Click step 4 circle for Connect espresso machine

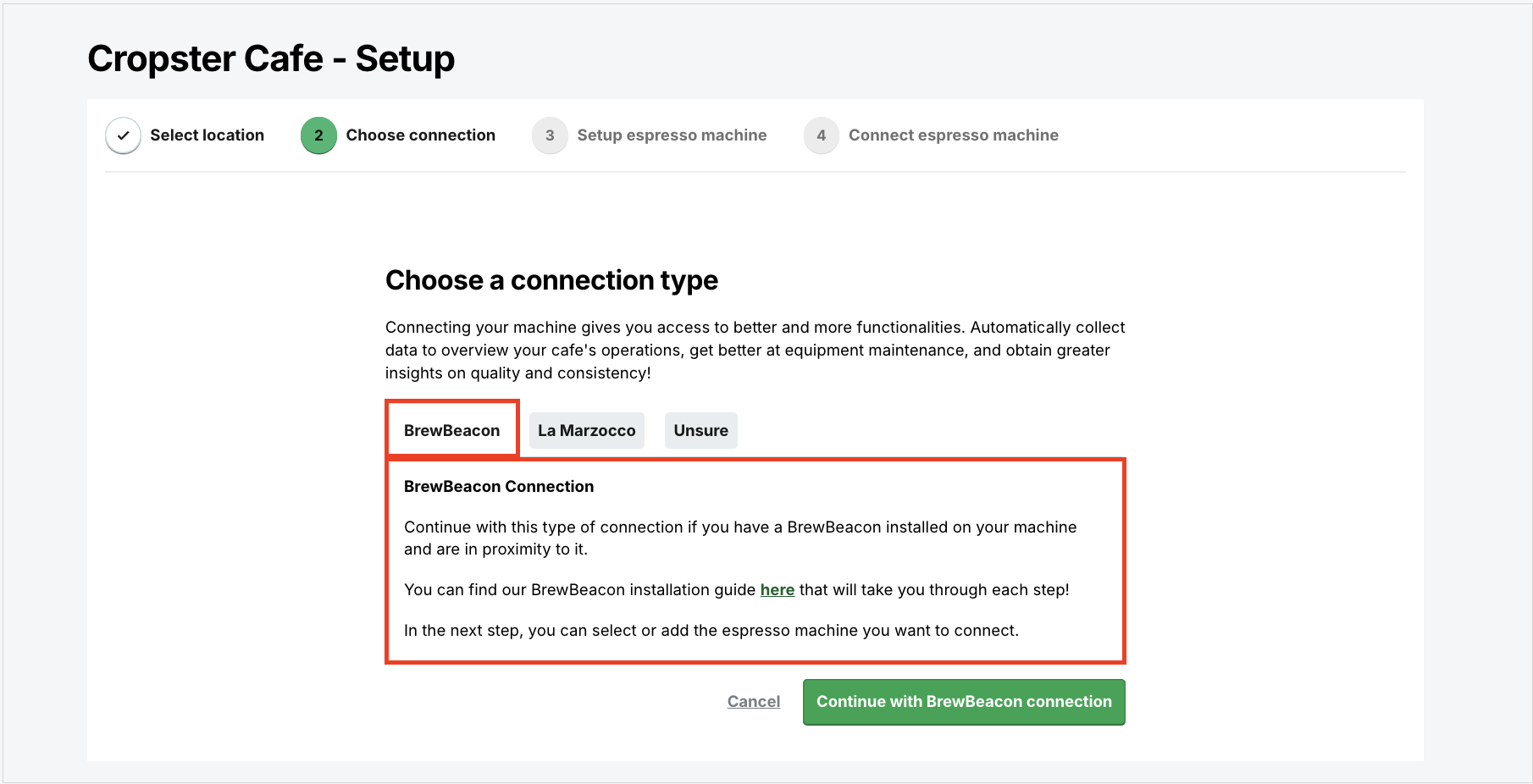pos(821,135)
